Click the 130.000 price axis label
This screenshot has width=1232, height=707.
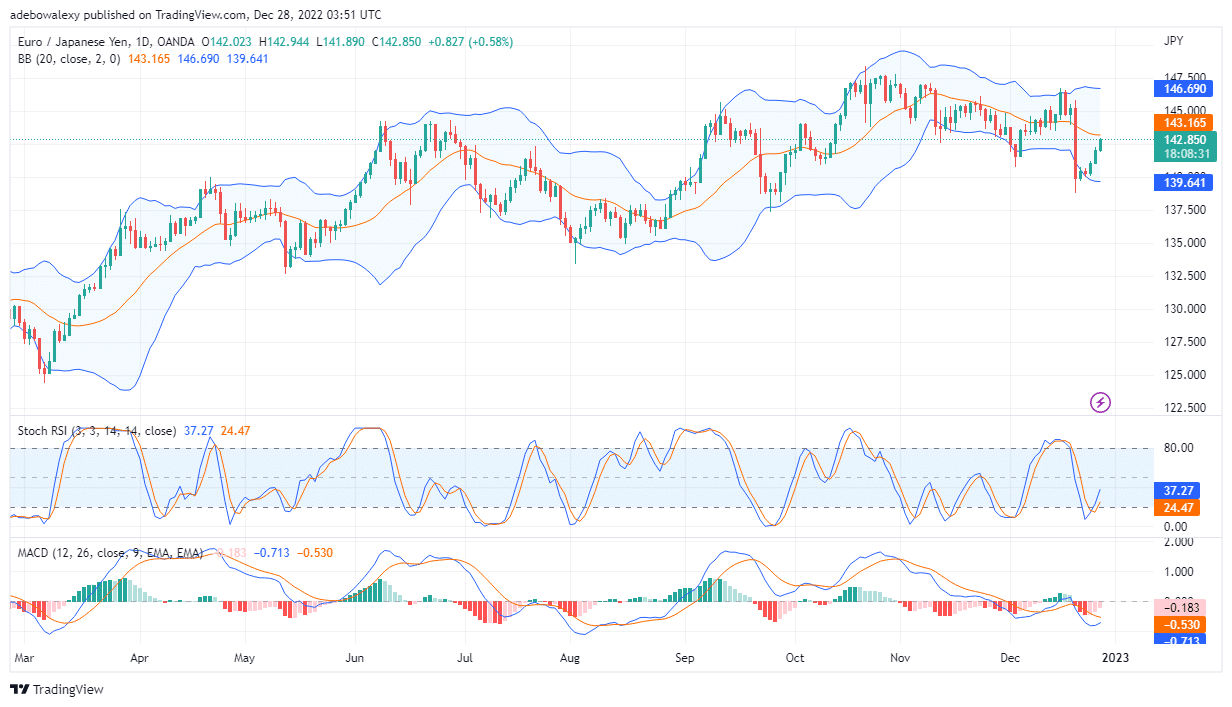pyautogui.click(x=1186, y=308)
